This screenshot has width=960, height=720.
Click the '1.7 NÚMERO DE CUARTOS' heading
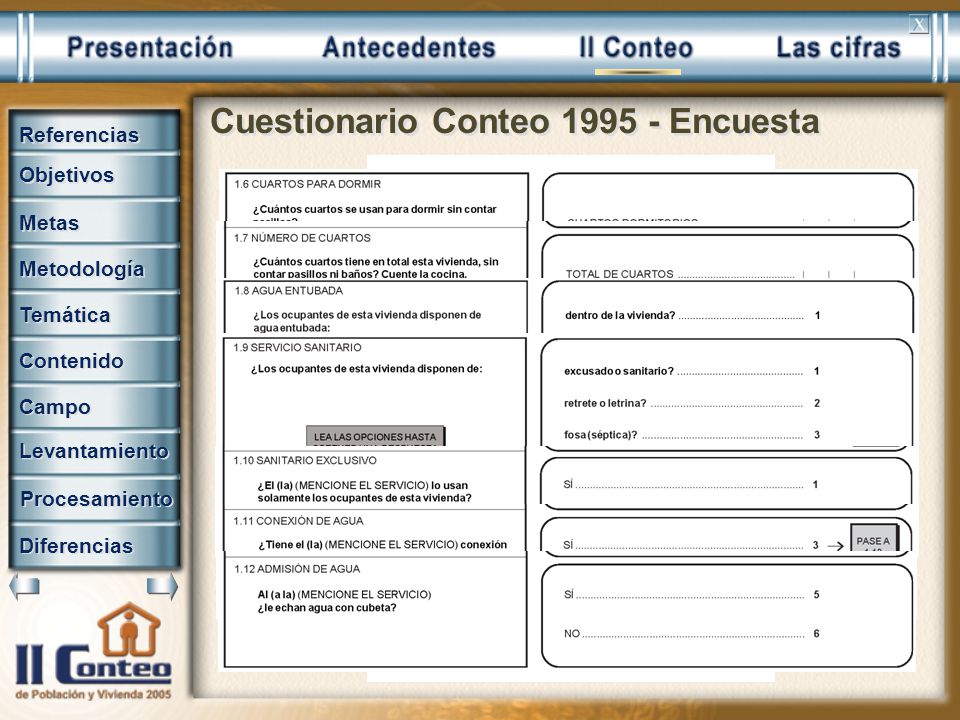click(302, 238)
